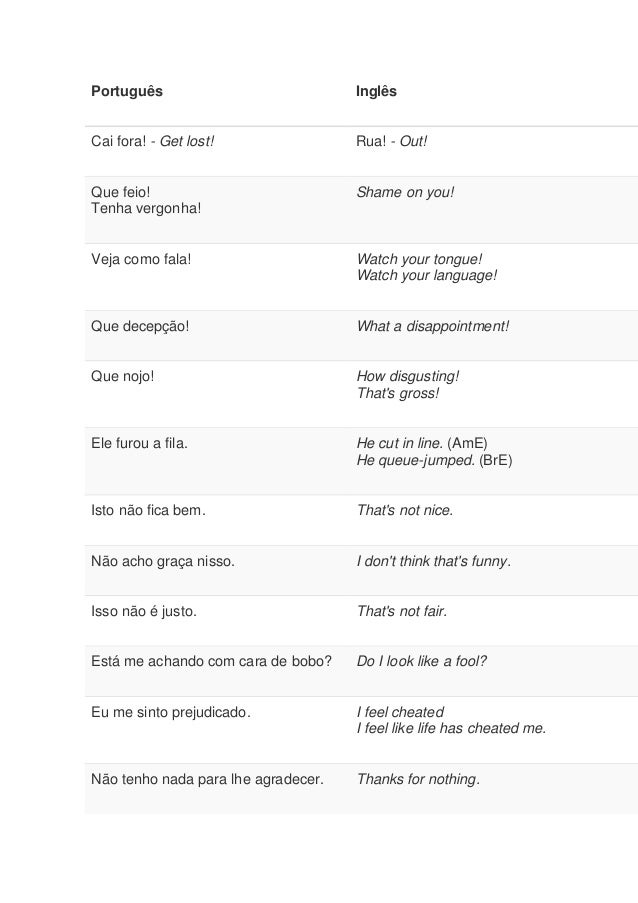
Task: Click 'What a disappointment!' translation
Action: (433, 327)
